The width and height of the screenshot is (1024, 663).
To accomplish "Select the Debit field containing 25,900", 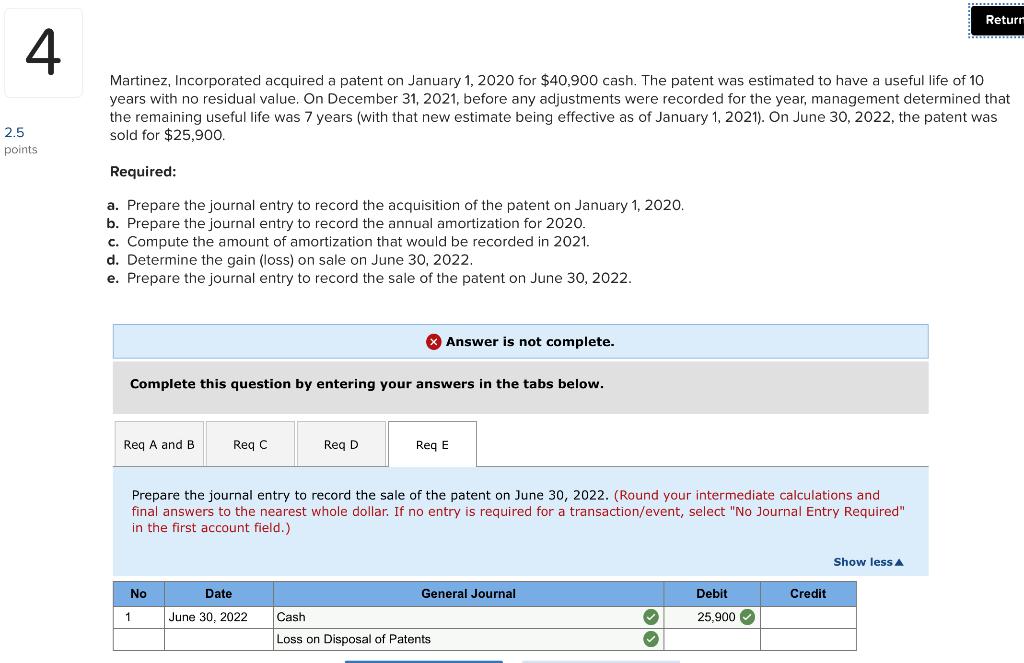I will click(711, 617).
